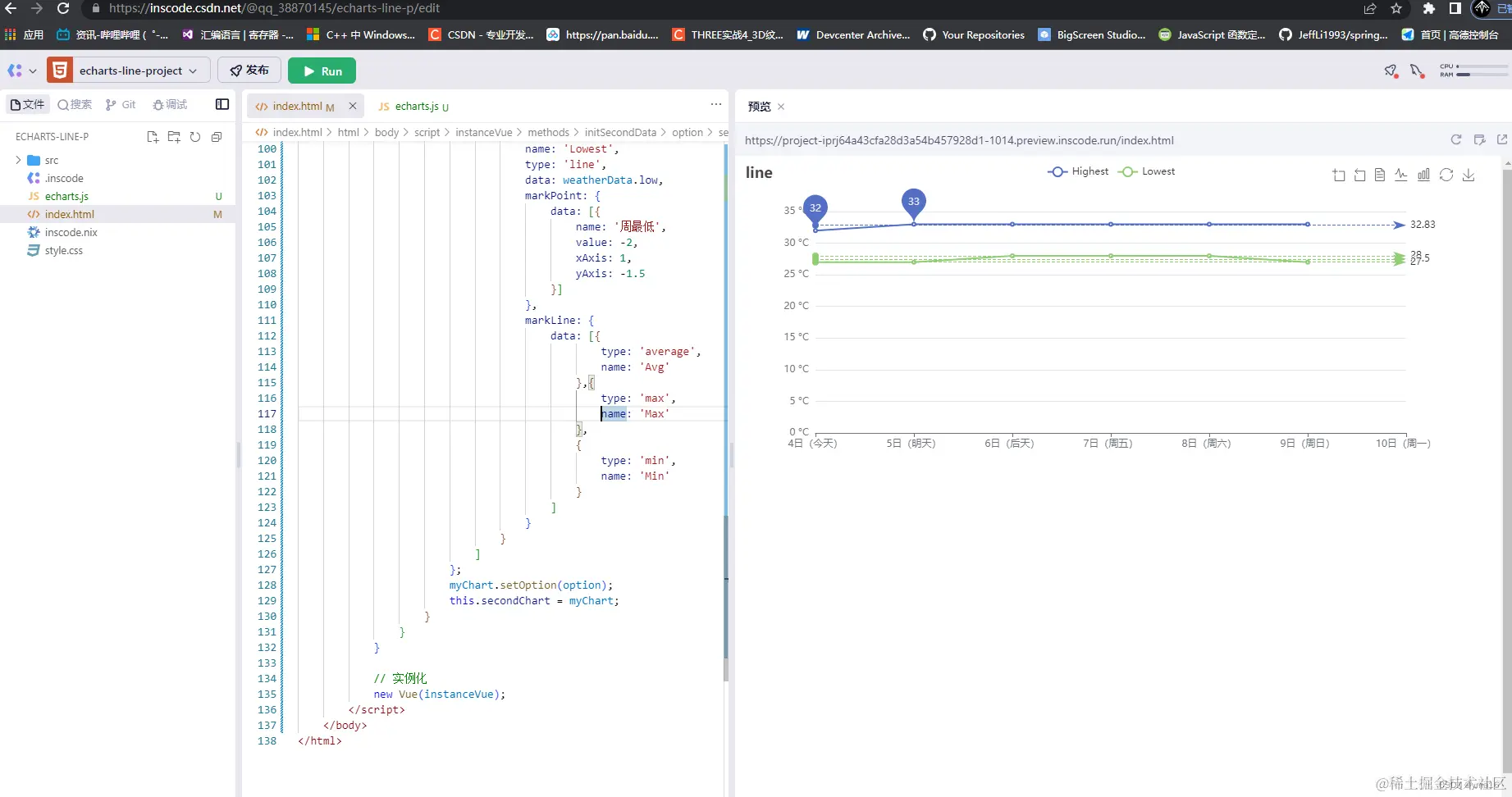Screen dimensions: 1512x797
Task: Open BigScreen Studio bookmark
Action: pyautogui.click(x=1092, y=34)
